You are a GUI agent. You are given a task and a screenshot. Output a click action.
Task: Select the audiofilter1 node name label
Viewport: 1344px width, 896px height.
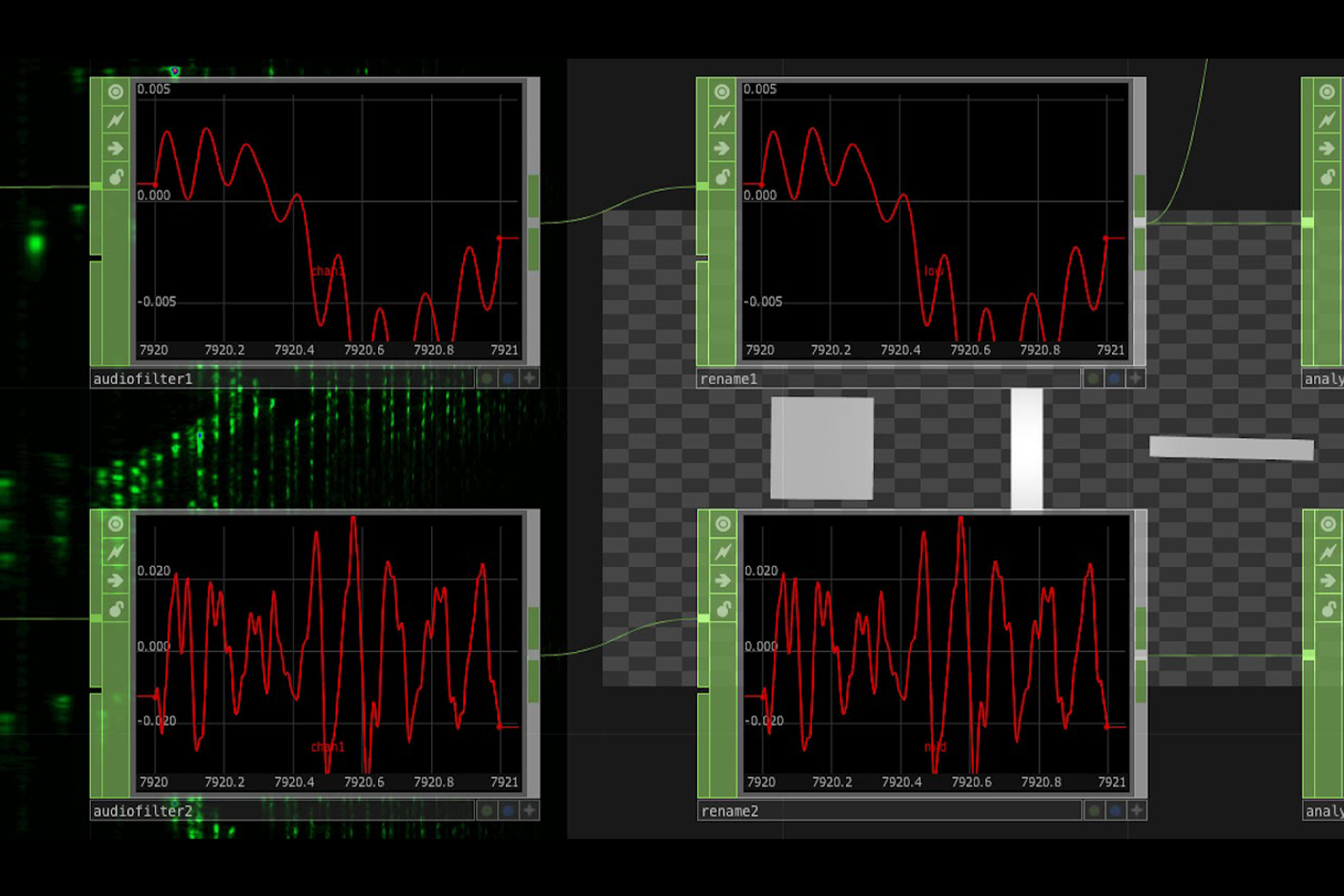(143, 379)
